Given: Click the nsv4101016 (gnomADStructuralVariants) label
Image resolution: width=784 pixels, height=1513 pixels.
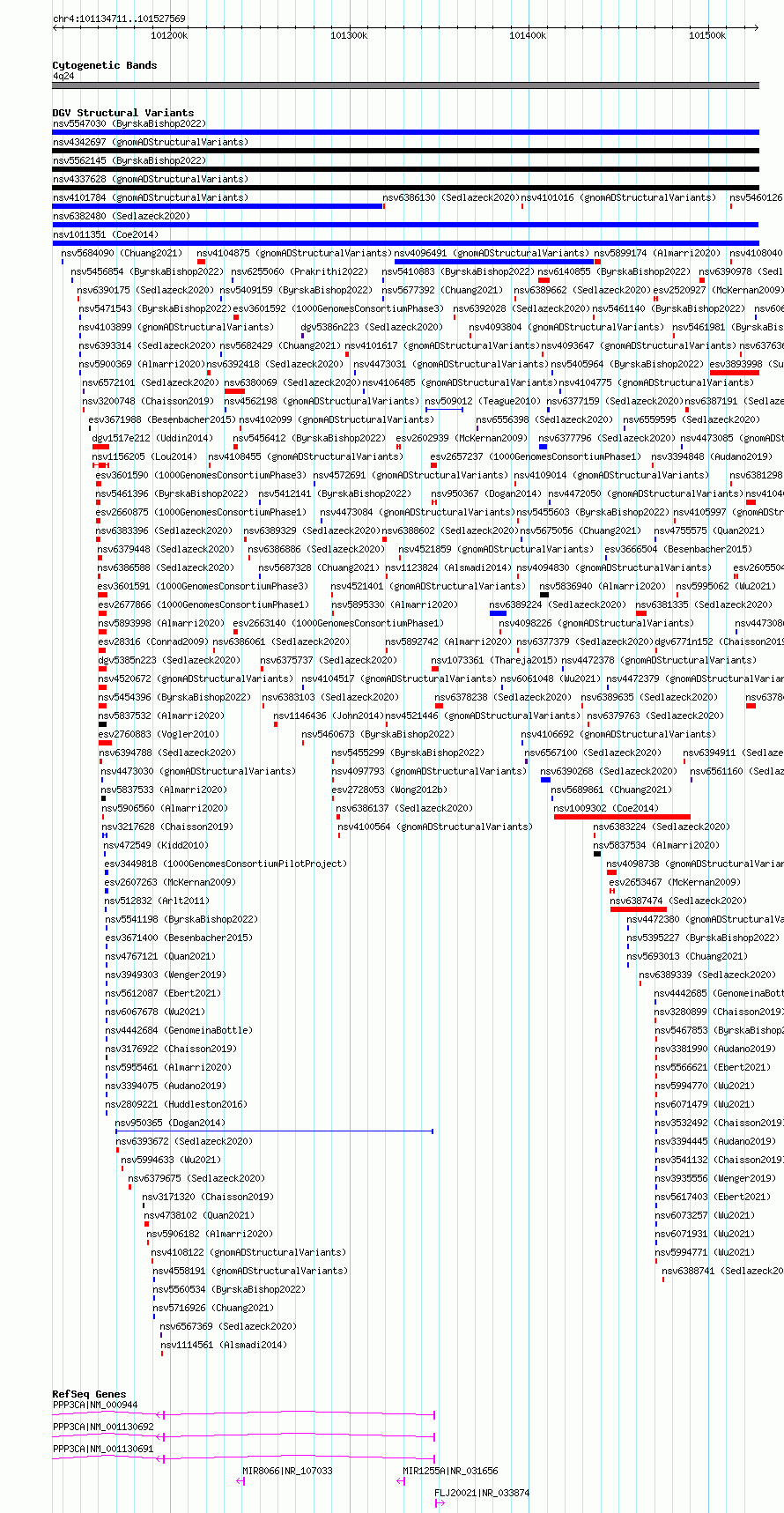Looking at the screenshot, I should pos(619,197).
